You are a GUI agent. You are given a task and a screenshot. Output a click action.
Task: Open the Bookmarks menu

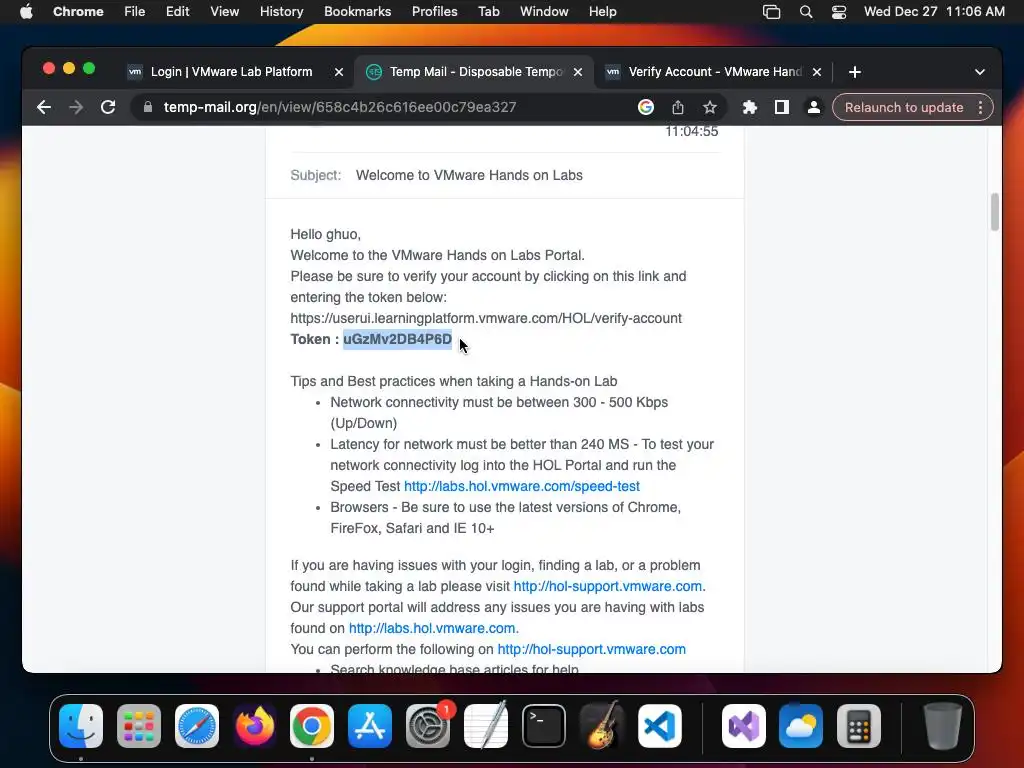click(x=357, y=12)
